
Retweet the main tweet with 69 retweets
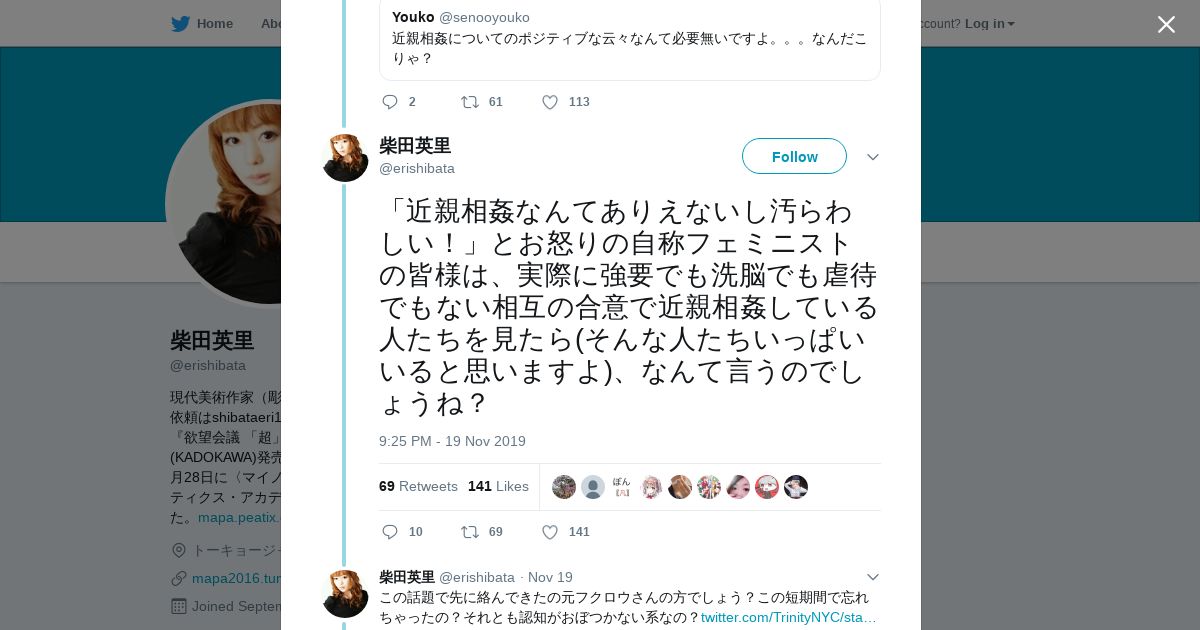pos(469,532)
